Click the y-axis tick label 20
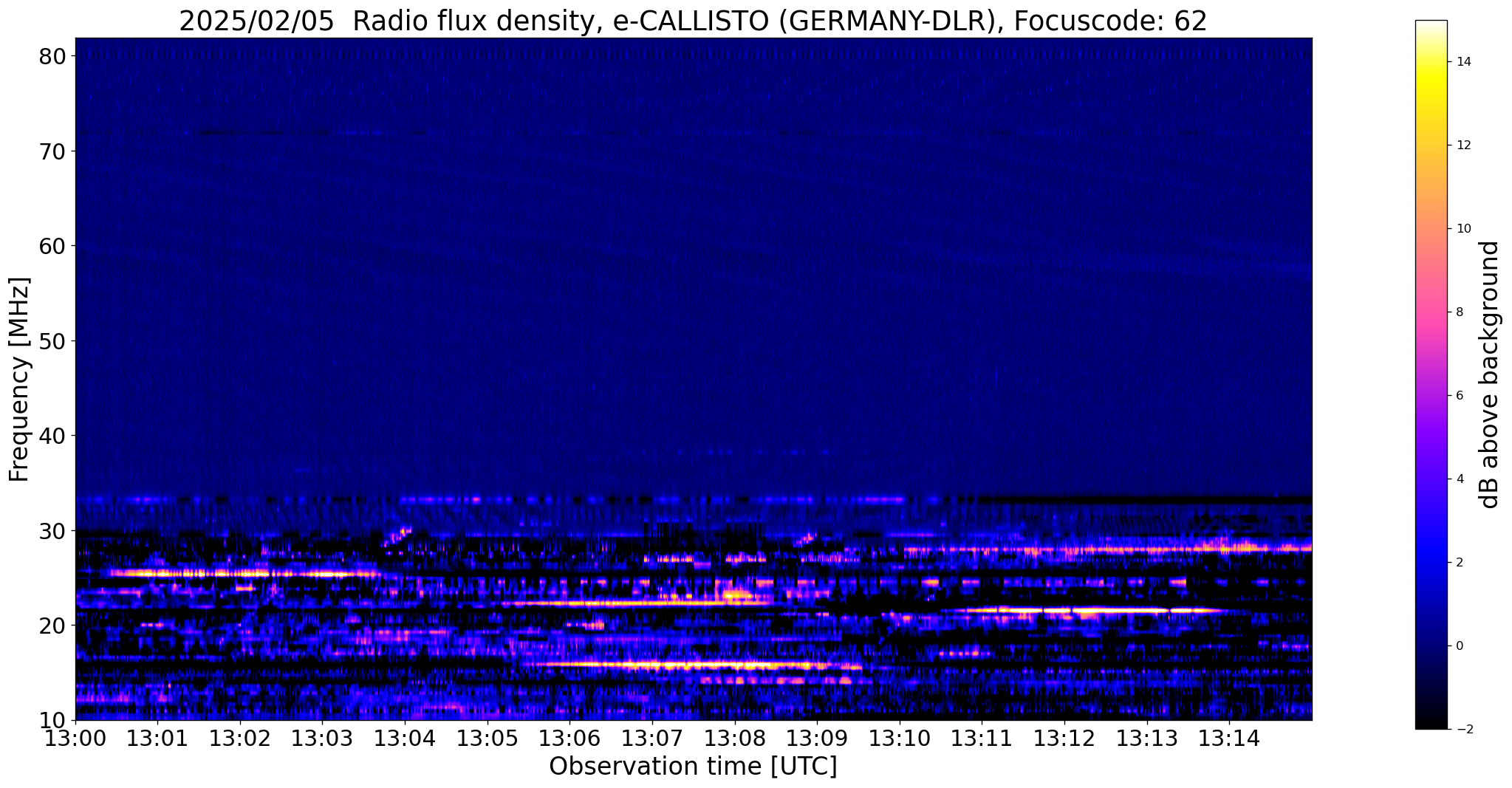 click(x=53, y=626)
